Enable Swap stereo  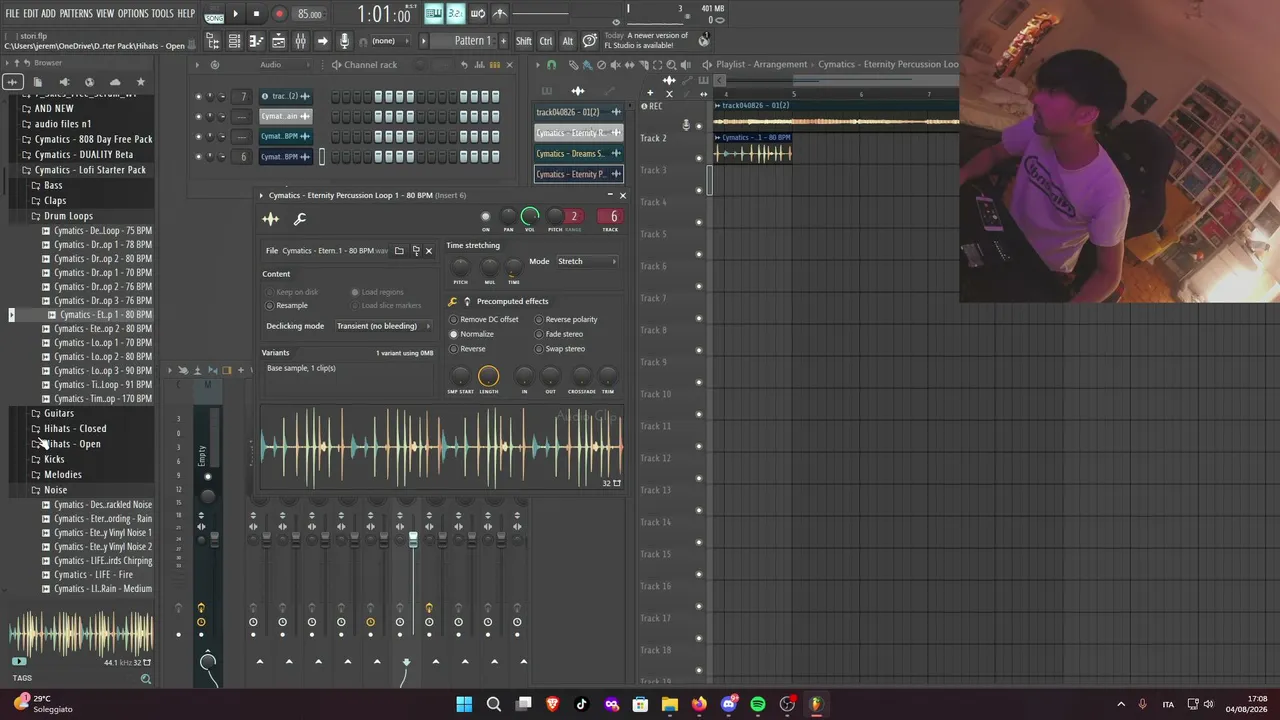pyautogui.click(x=560, y=349)
